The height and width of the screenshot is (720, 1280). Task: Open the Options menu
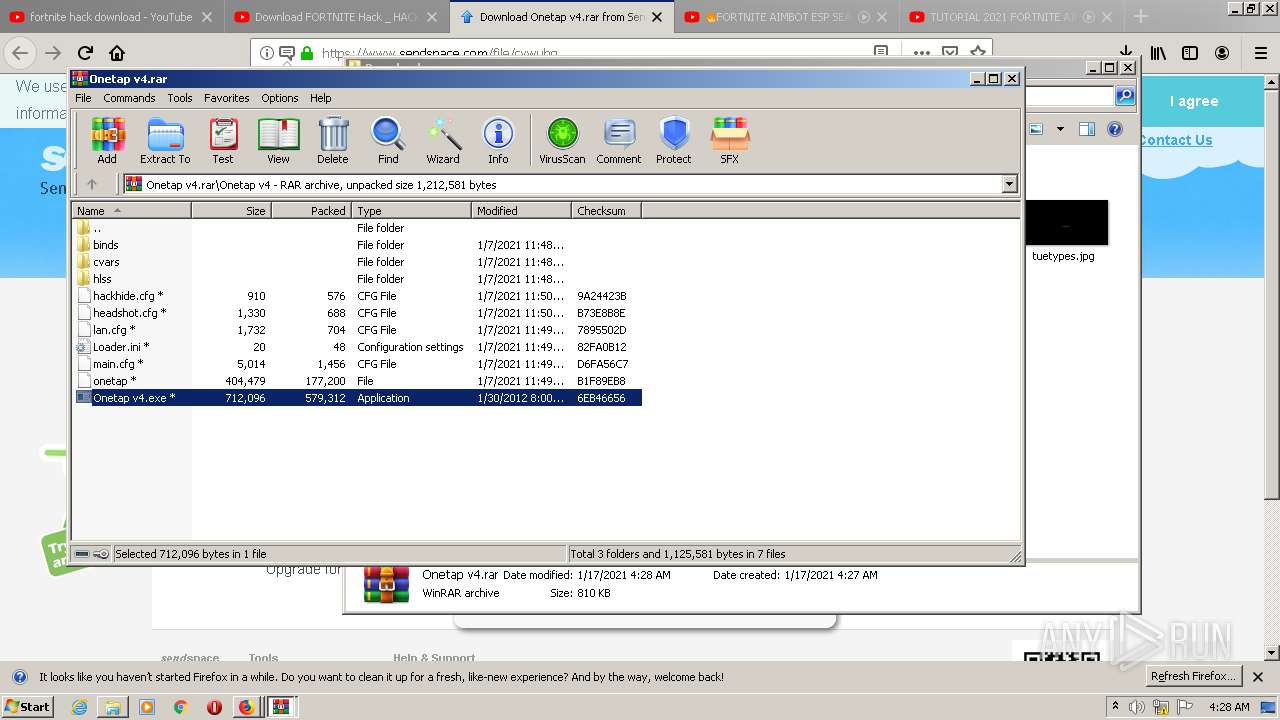(x=280, y=98)
